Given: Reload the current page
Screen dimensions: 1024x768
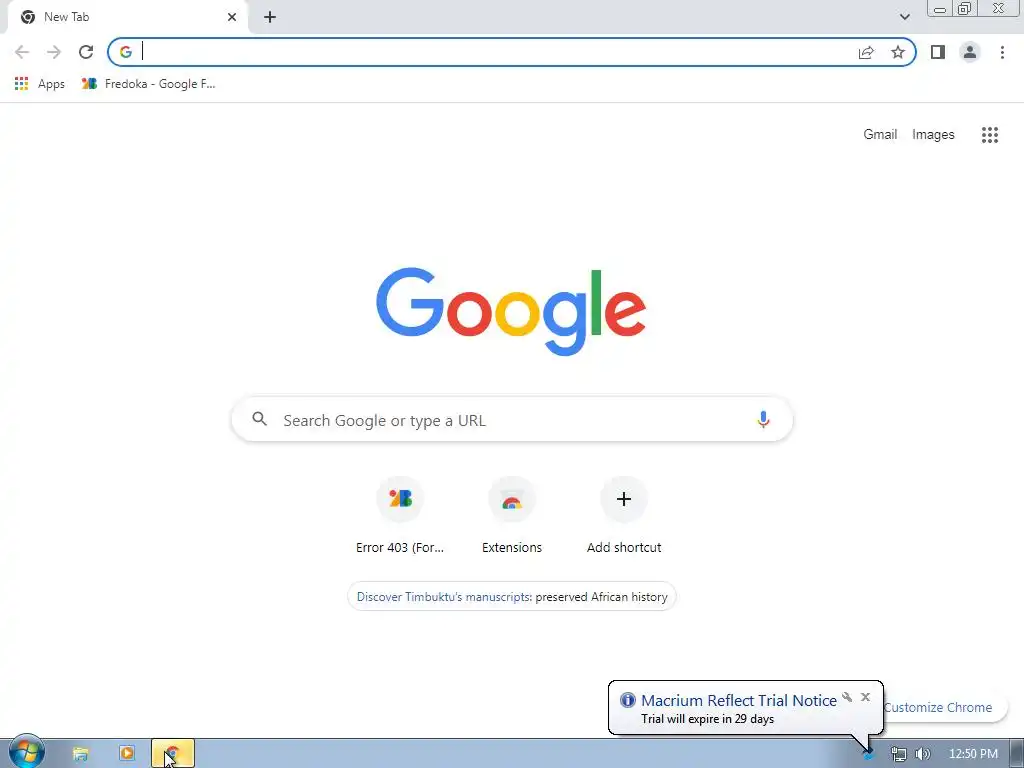Looking at the screenshot, I should (86, 52).
